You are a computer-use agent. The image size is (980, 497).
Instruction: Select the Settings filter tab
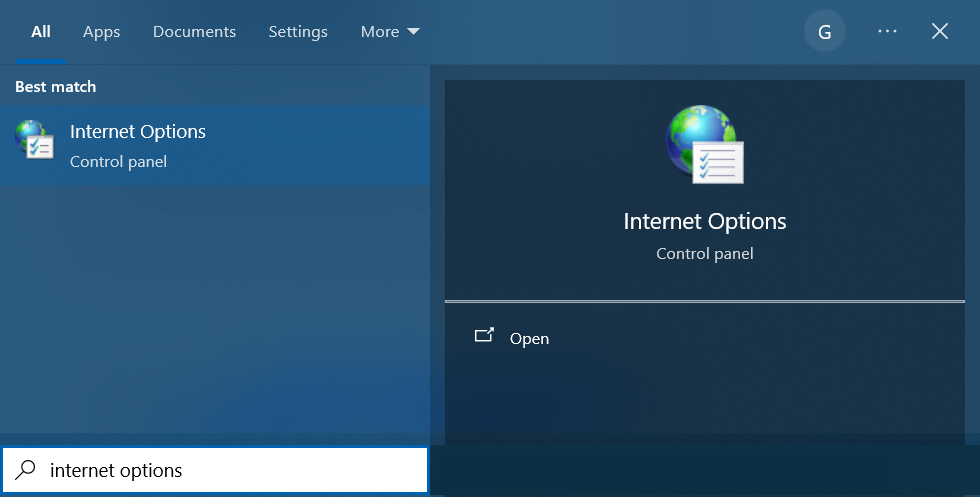click(x=298, y=32)
